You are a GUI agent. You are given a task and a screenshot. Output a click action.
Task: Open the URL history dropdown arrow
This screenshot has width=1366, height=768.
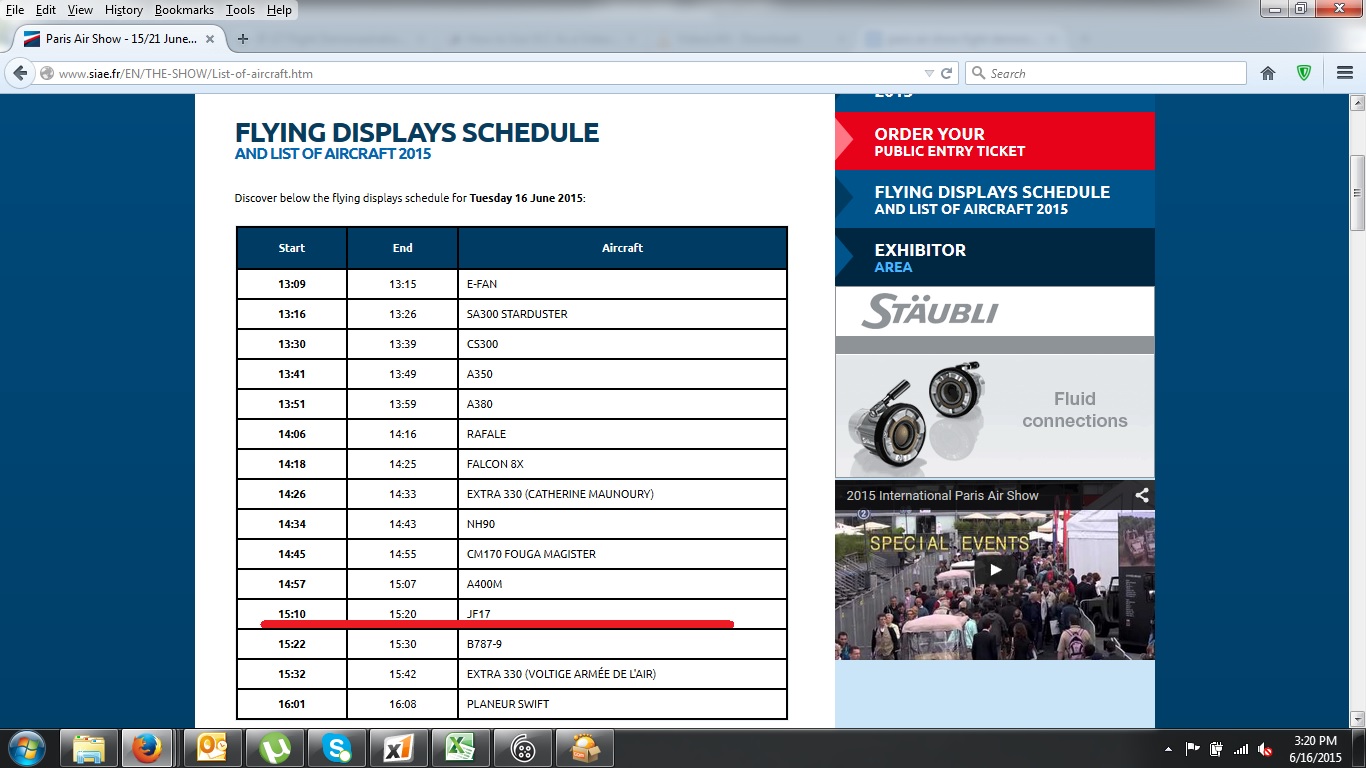tap(929, 73)
